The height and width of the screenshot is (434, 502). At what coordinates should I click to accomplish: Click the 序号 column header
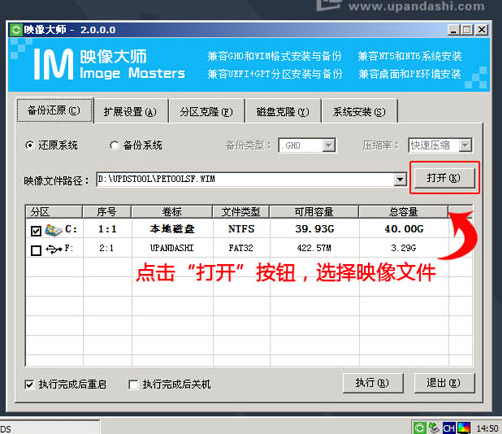(x=107, y=212)
